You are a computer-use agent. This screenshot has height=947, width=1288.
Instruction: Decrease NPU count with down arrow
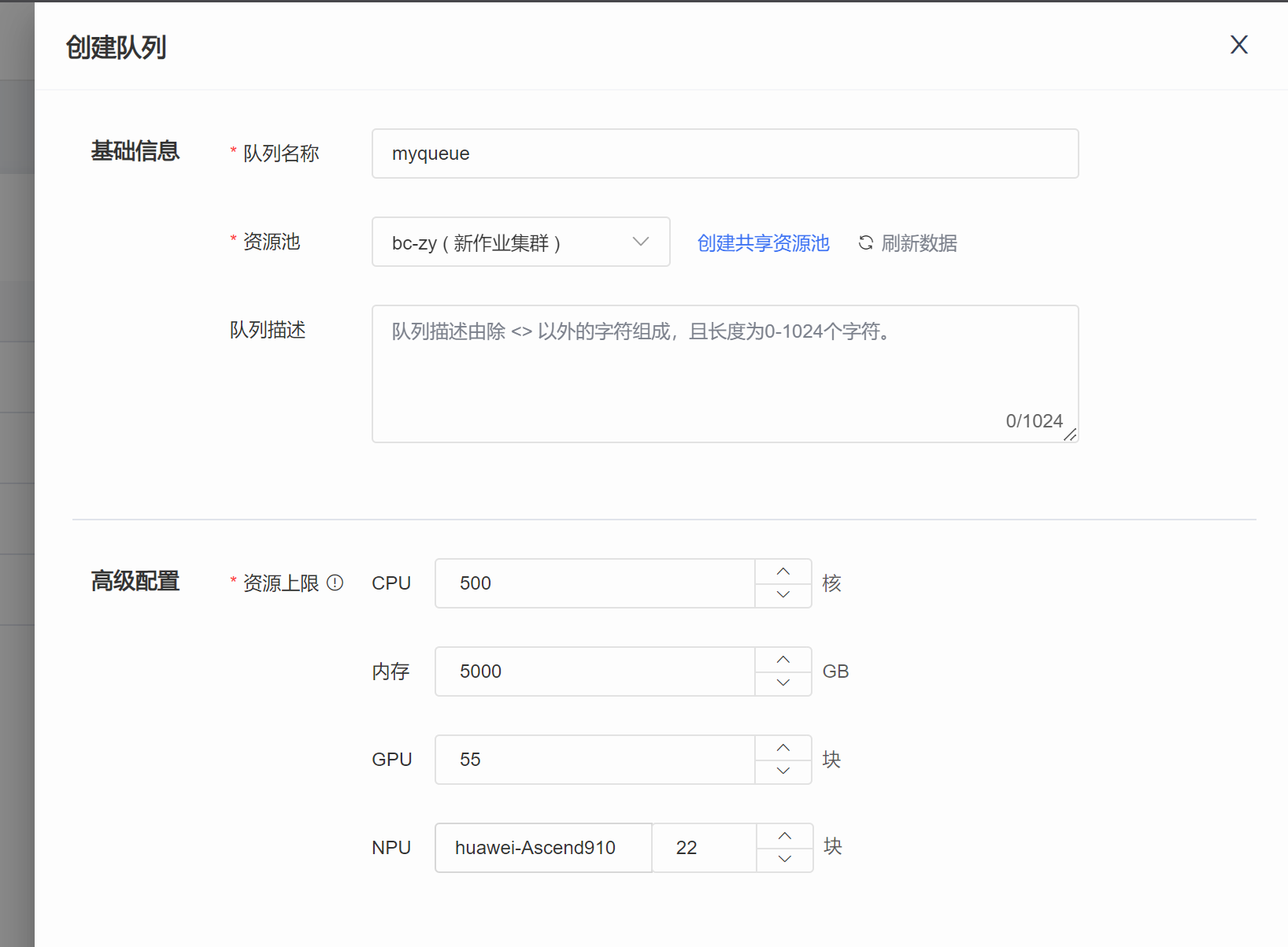tap(785, 860)
